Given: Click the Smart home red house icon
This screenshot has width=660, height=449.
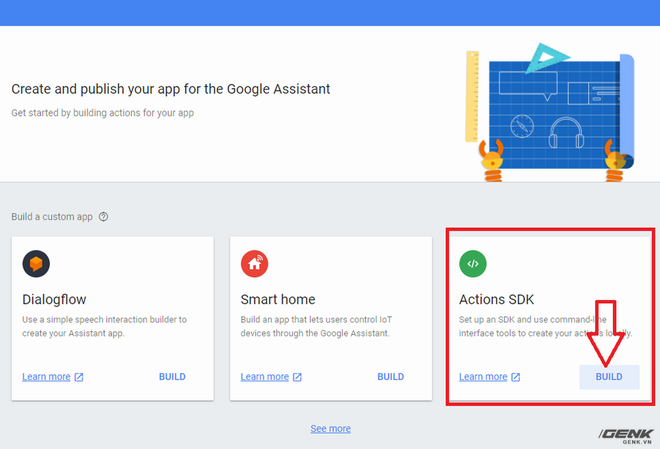Looking at the screenshot, I should point(254,264).
